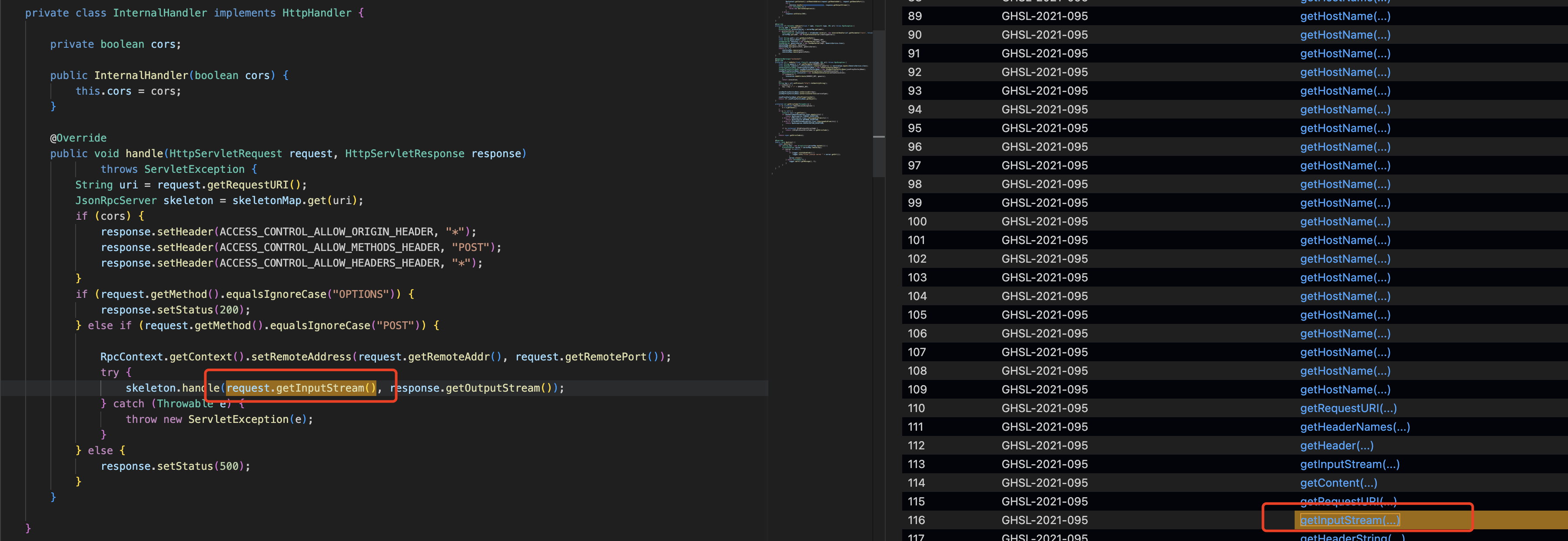Place cursor on 'this.cors = cors;' line
1568x541 pixels.
tap(129, 91)
